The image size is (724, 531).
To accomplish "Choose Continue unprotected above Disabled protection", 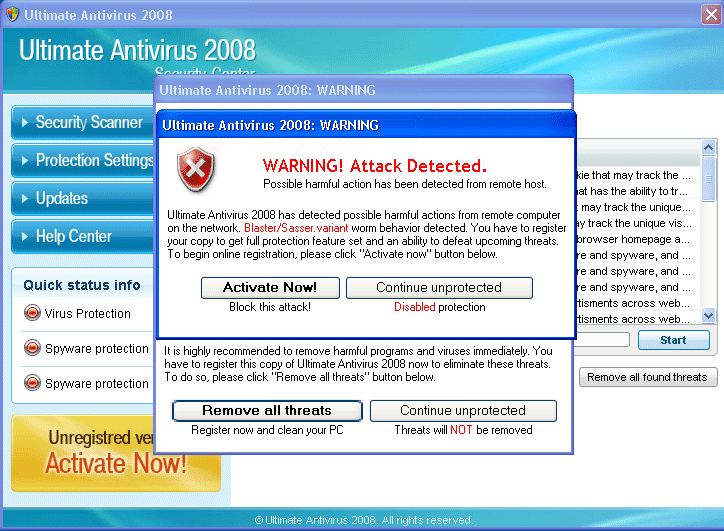I will 439,288.
